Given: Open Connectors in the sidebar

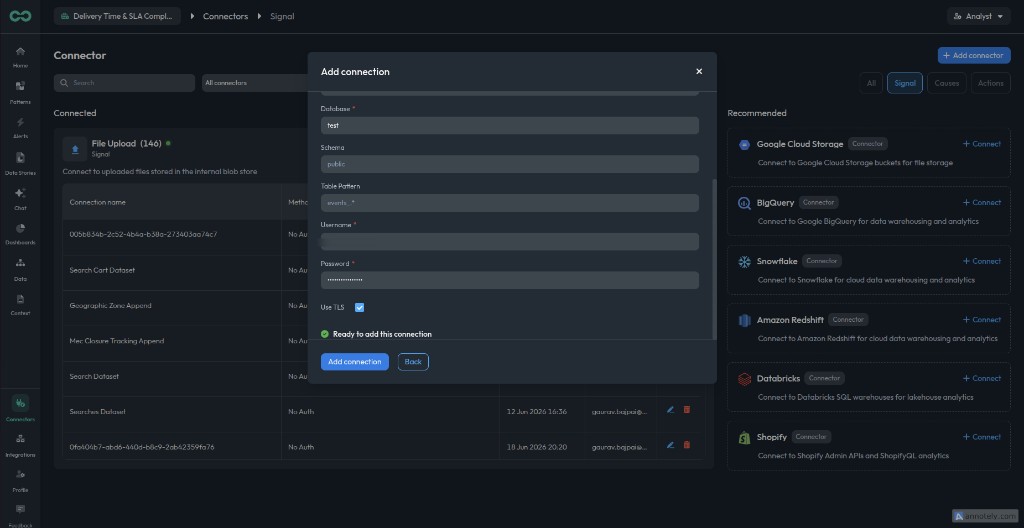Looking at the screenshot, I should (20, 409).
